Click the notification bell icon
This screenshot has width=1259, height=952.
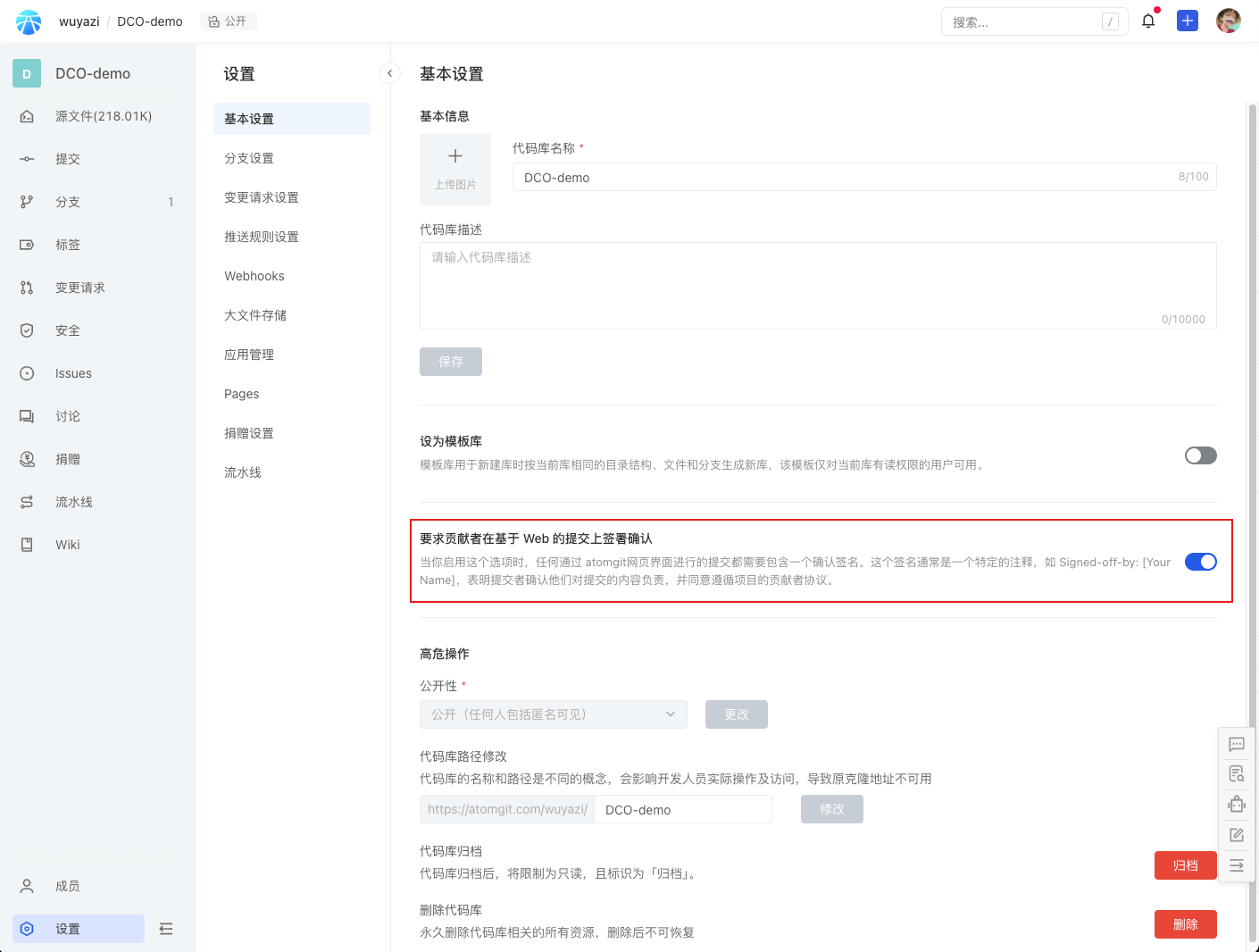click(1148, 21)
